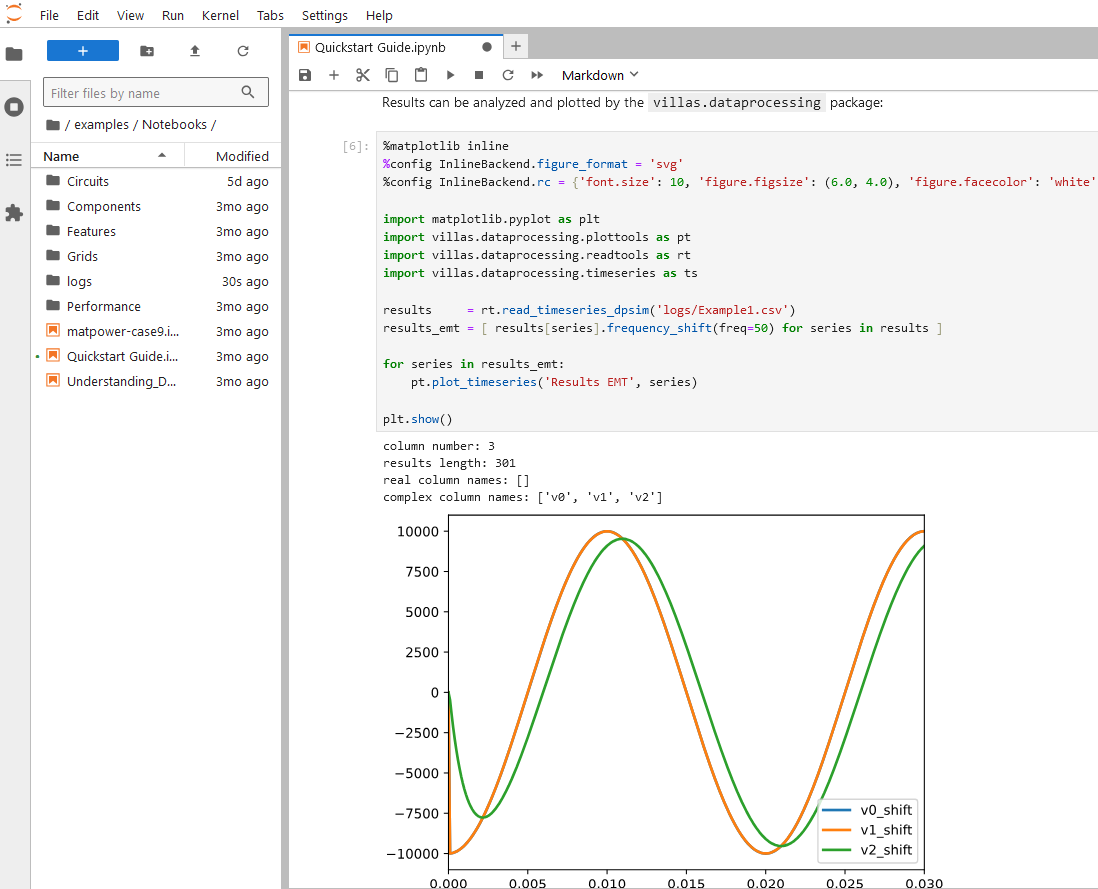Click the blue new launcher button
The height and width of the screenshot is (889, 1098).
(83, 51)
